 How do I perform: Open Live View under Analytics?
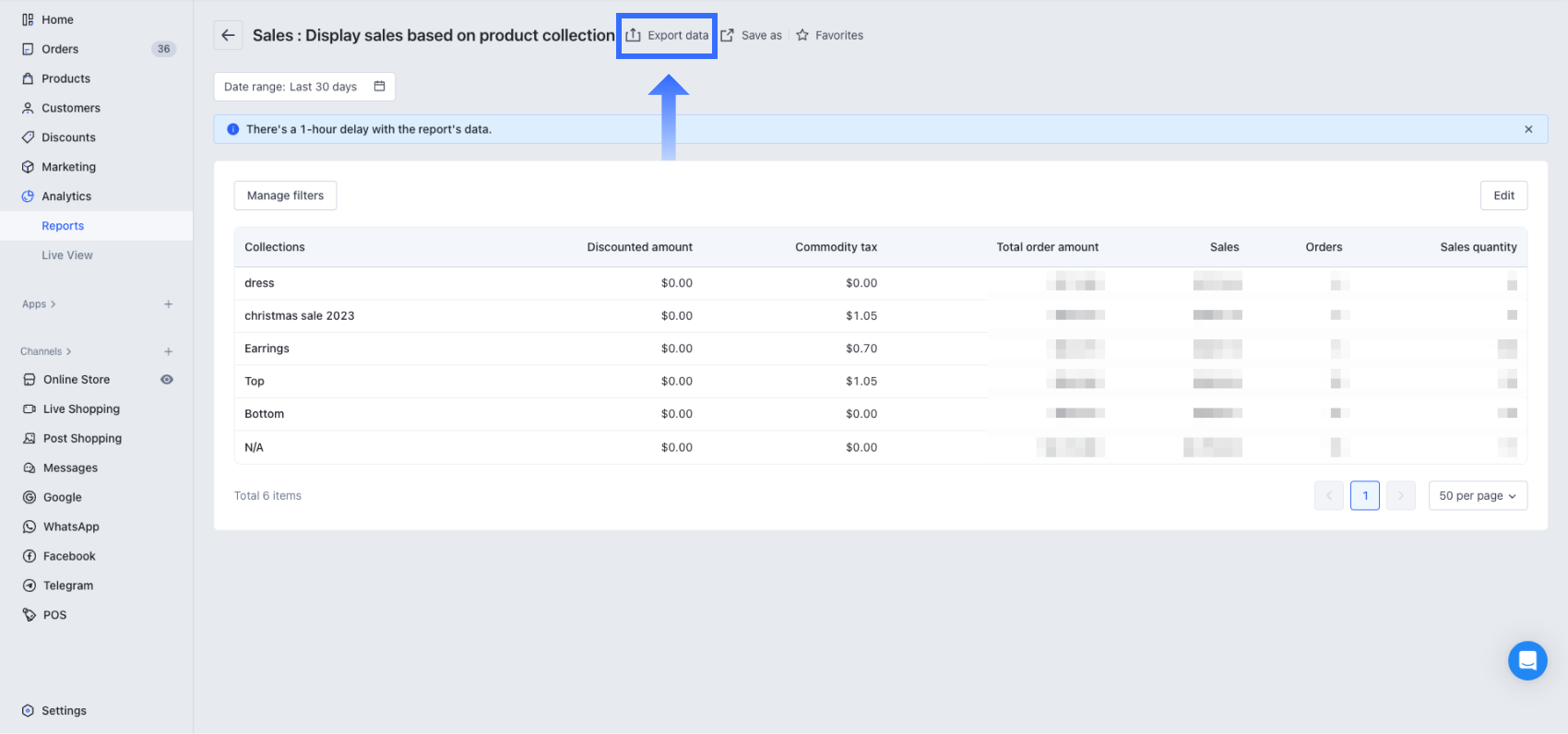pos(67,255)
